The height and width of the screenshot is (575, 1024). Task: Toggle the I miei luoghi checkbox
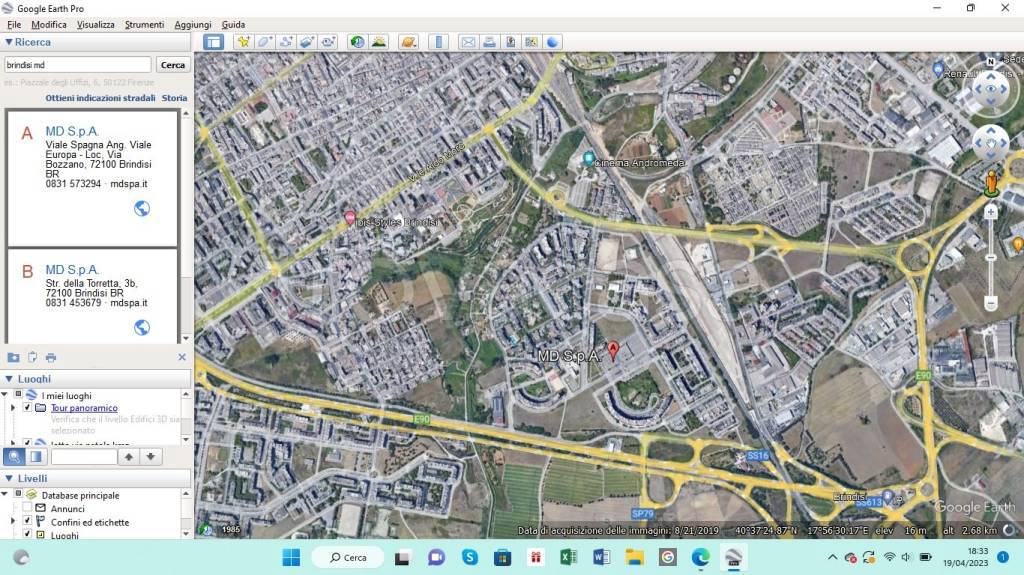18,395
